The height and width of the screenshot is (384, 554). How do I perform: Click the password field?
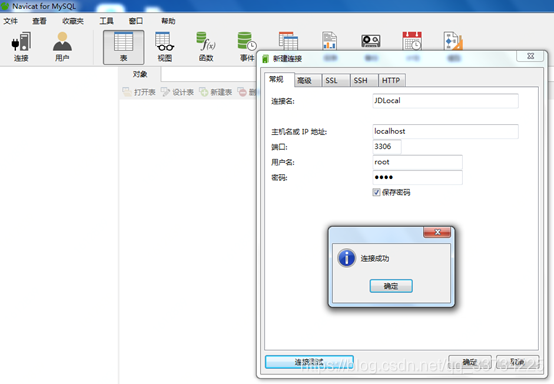pos(417,177)
